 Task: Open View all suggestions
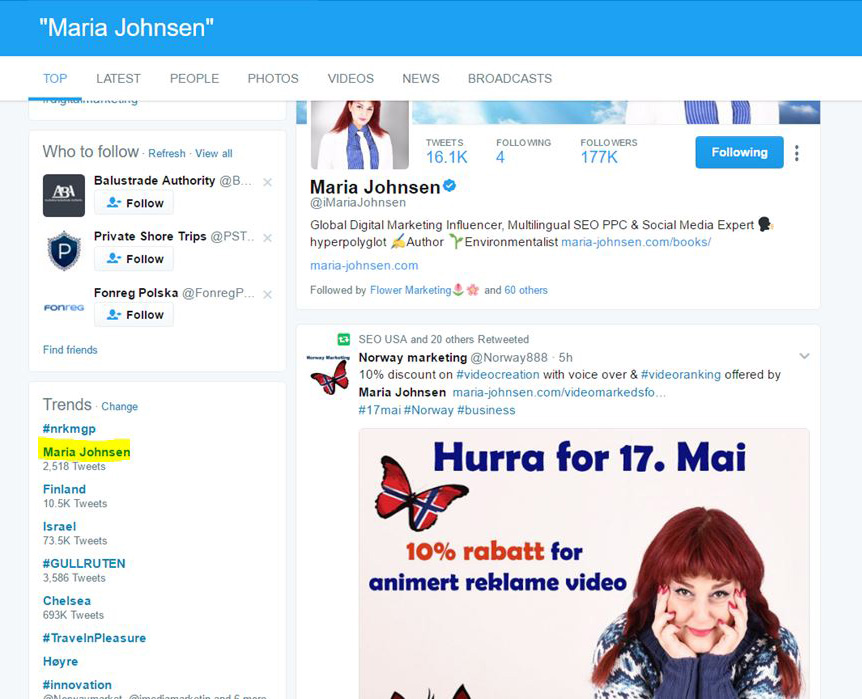[x=213, y=153]
